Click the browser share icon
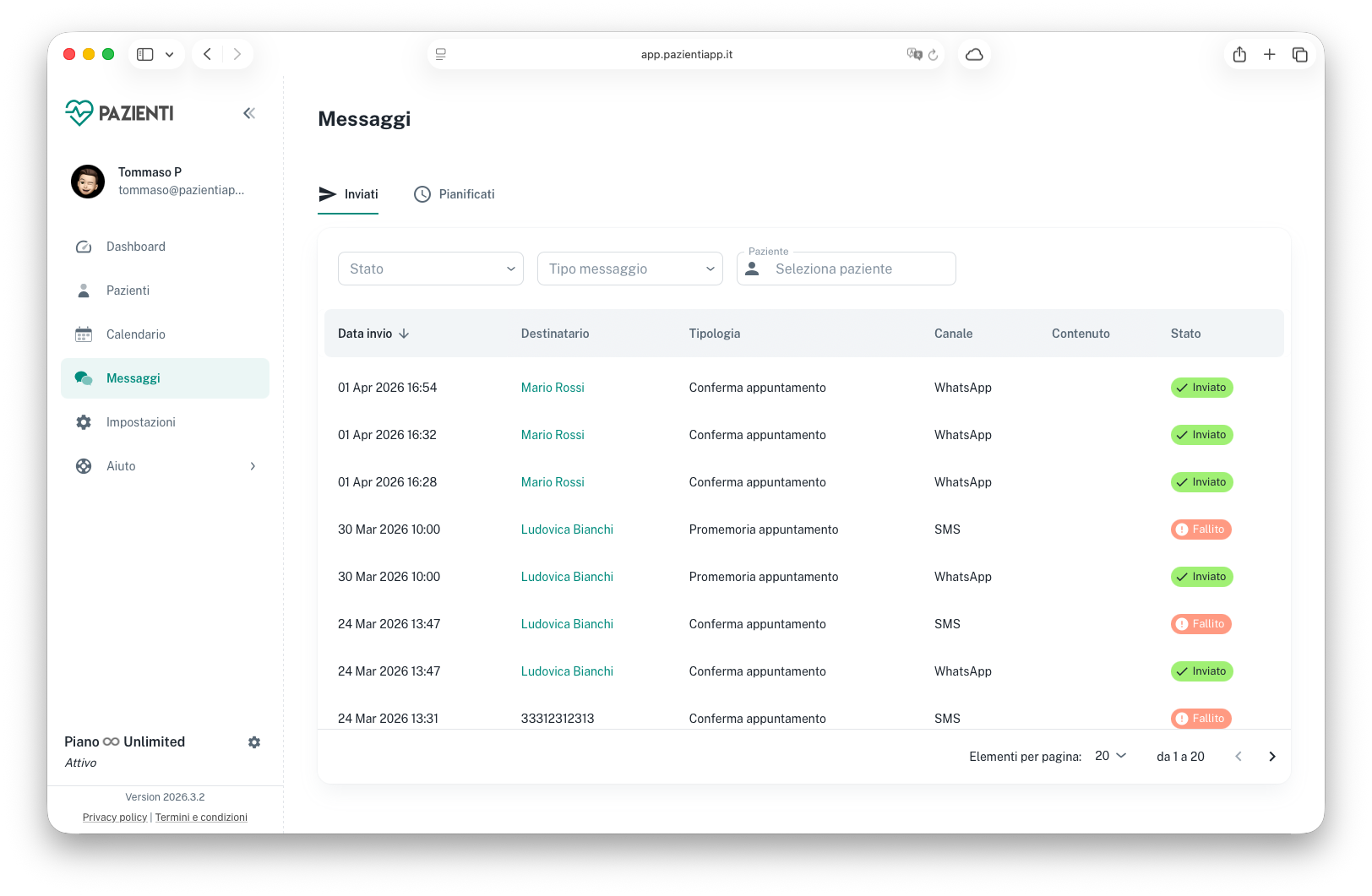Viewport: 1372px width, 896px height. pos(1239,55)
